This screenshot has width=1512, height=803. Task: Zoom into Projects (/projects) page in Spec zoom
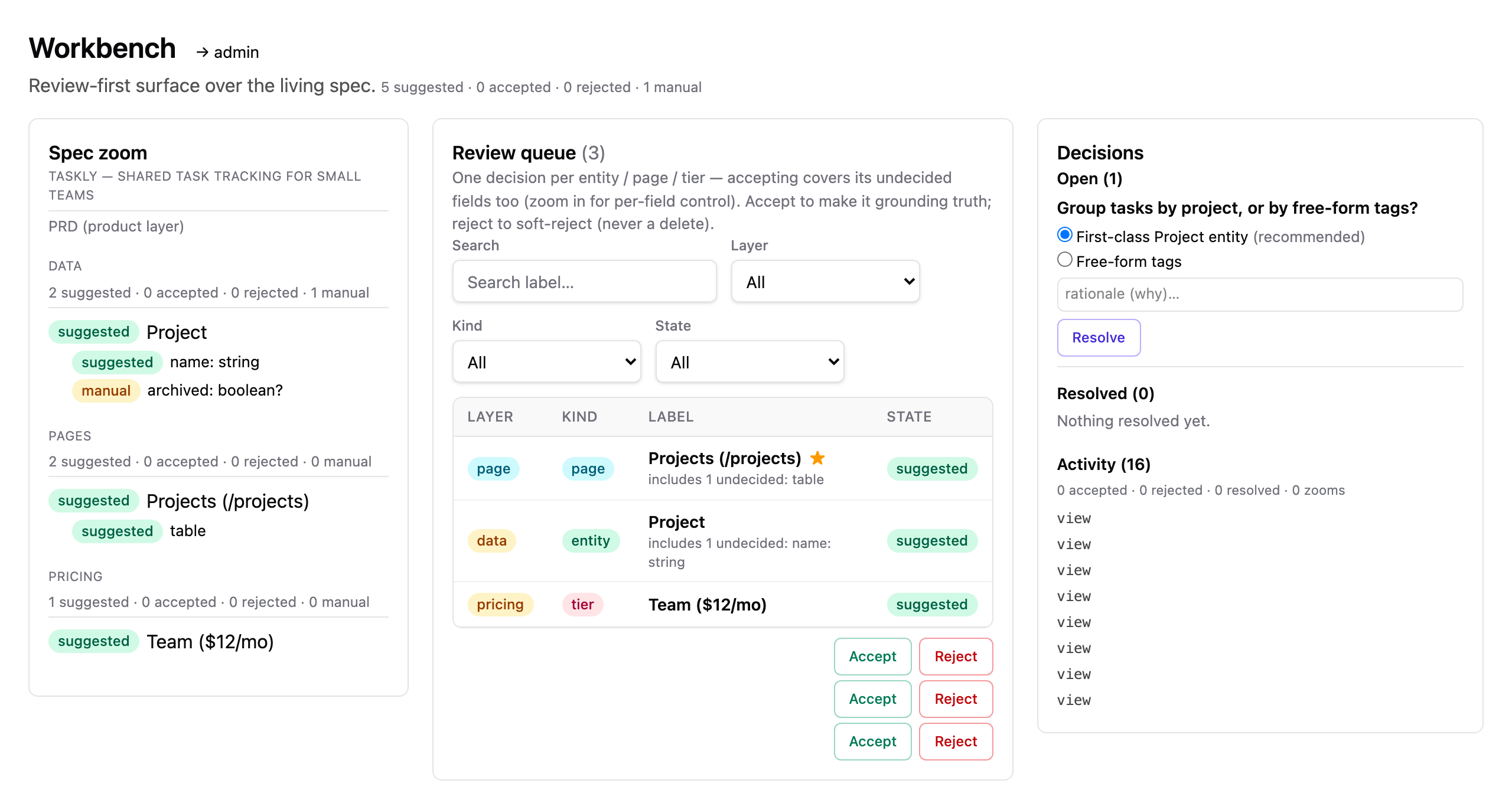tap(227, 501)
